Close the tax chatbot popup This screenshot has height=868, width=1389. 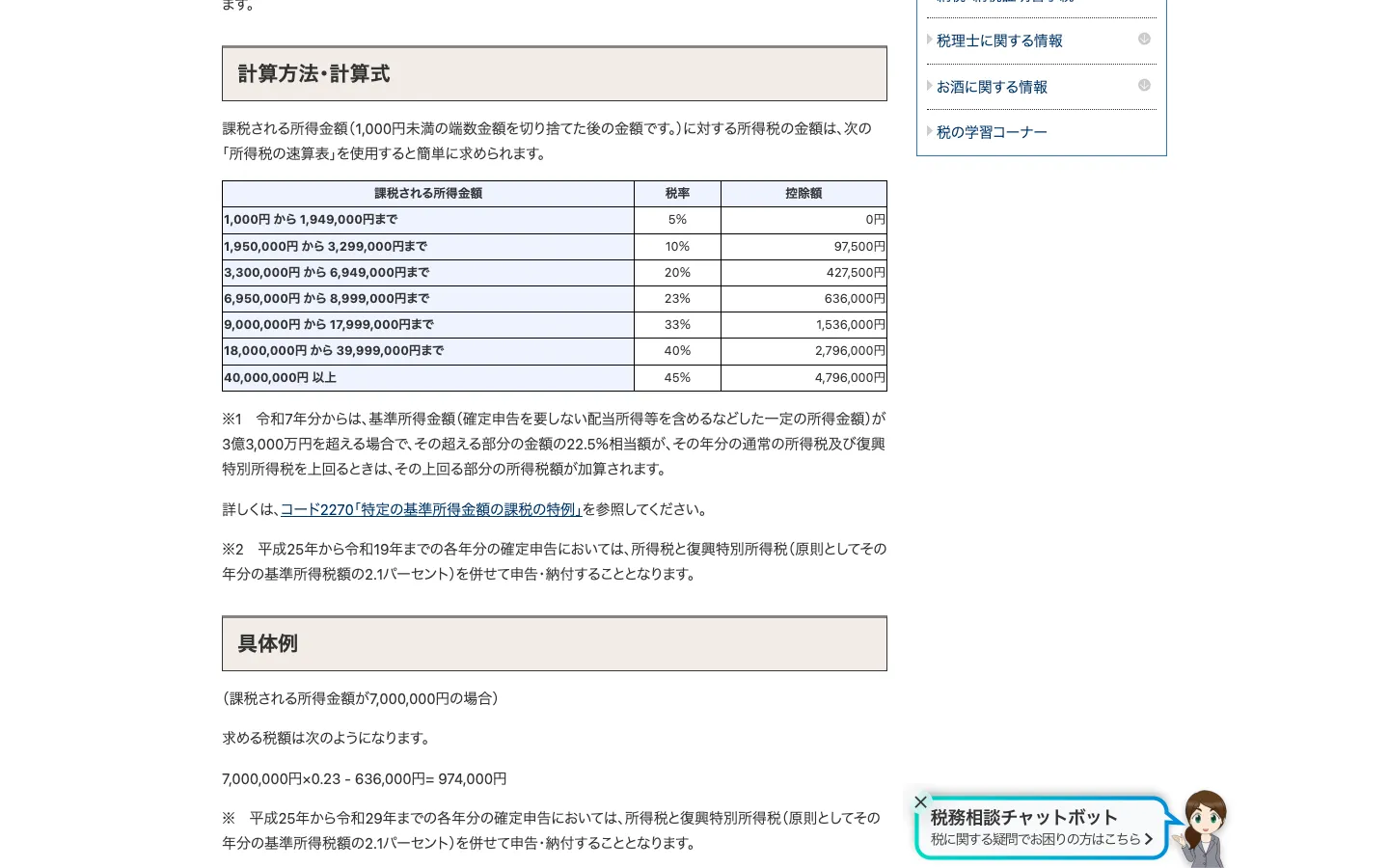(x=921, y=801)
